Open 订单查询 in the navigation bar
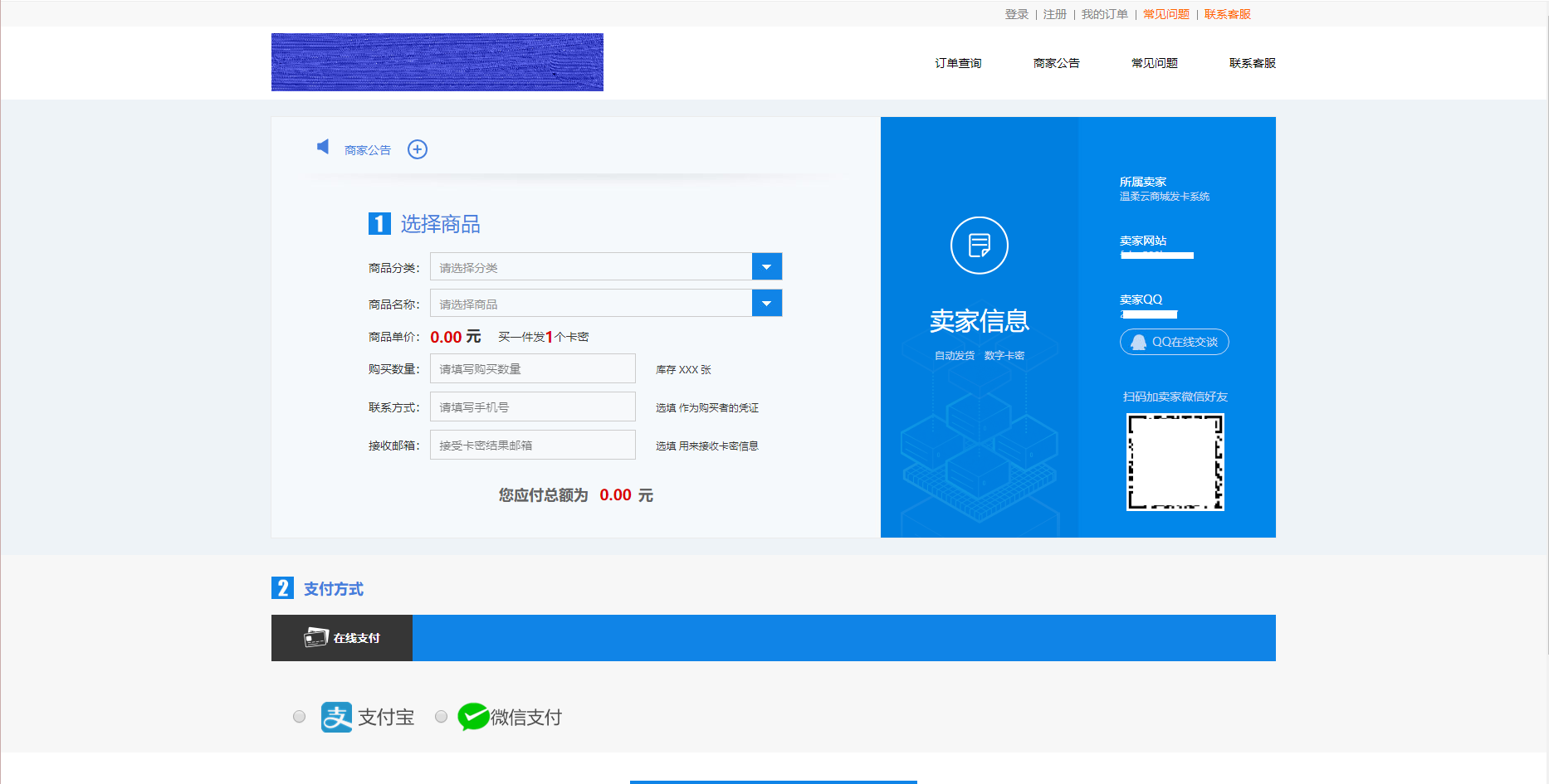Viewport: 1549px width, 784px height. pos(956,62)
